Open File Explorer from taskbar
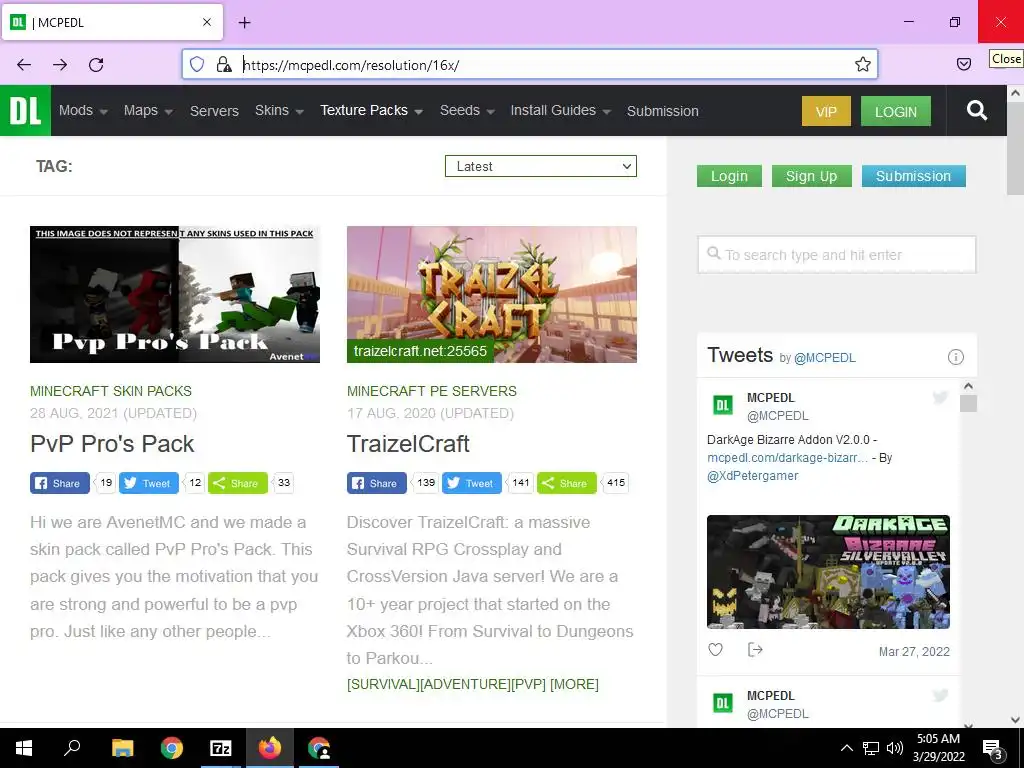 [x=122, y=748]
